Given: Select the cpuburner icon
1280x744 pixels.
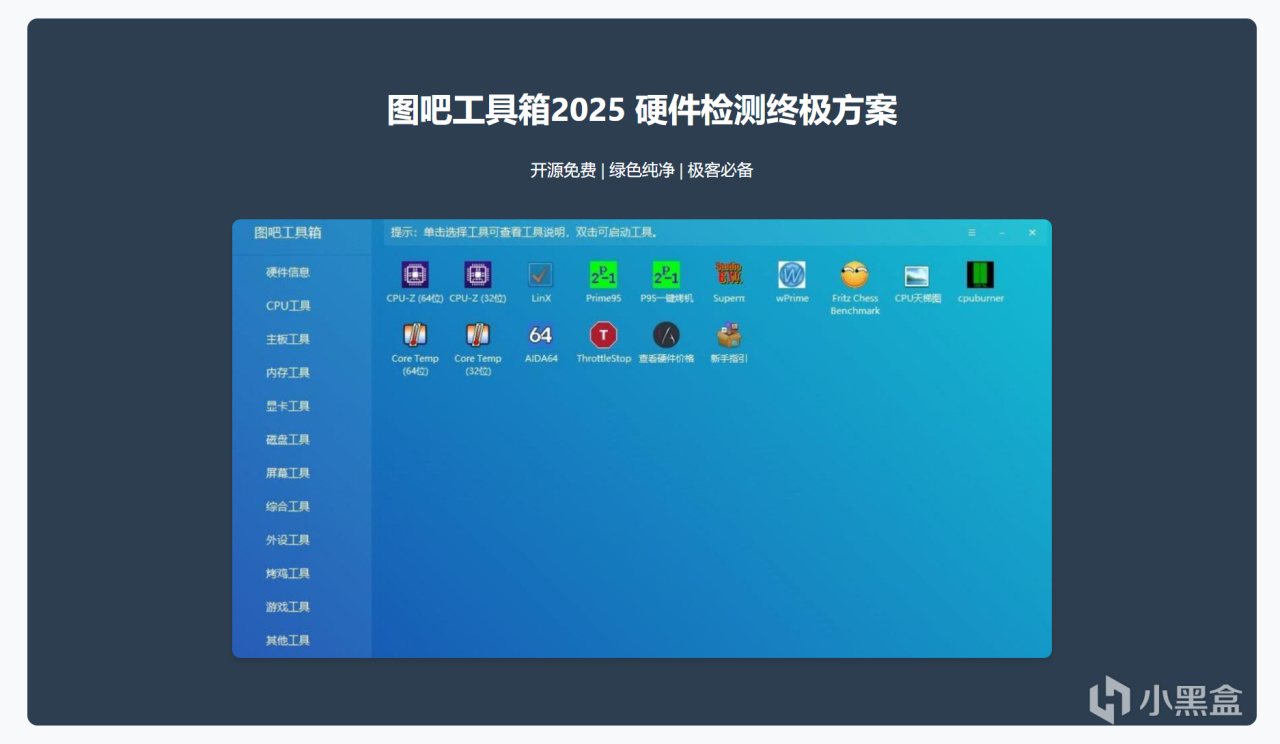Looking at the screenshot, I should point(980,275).
